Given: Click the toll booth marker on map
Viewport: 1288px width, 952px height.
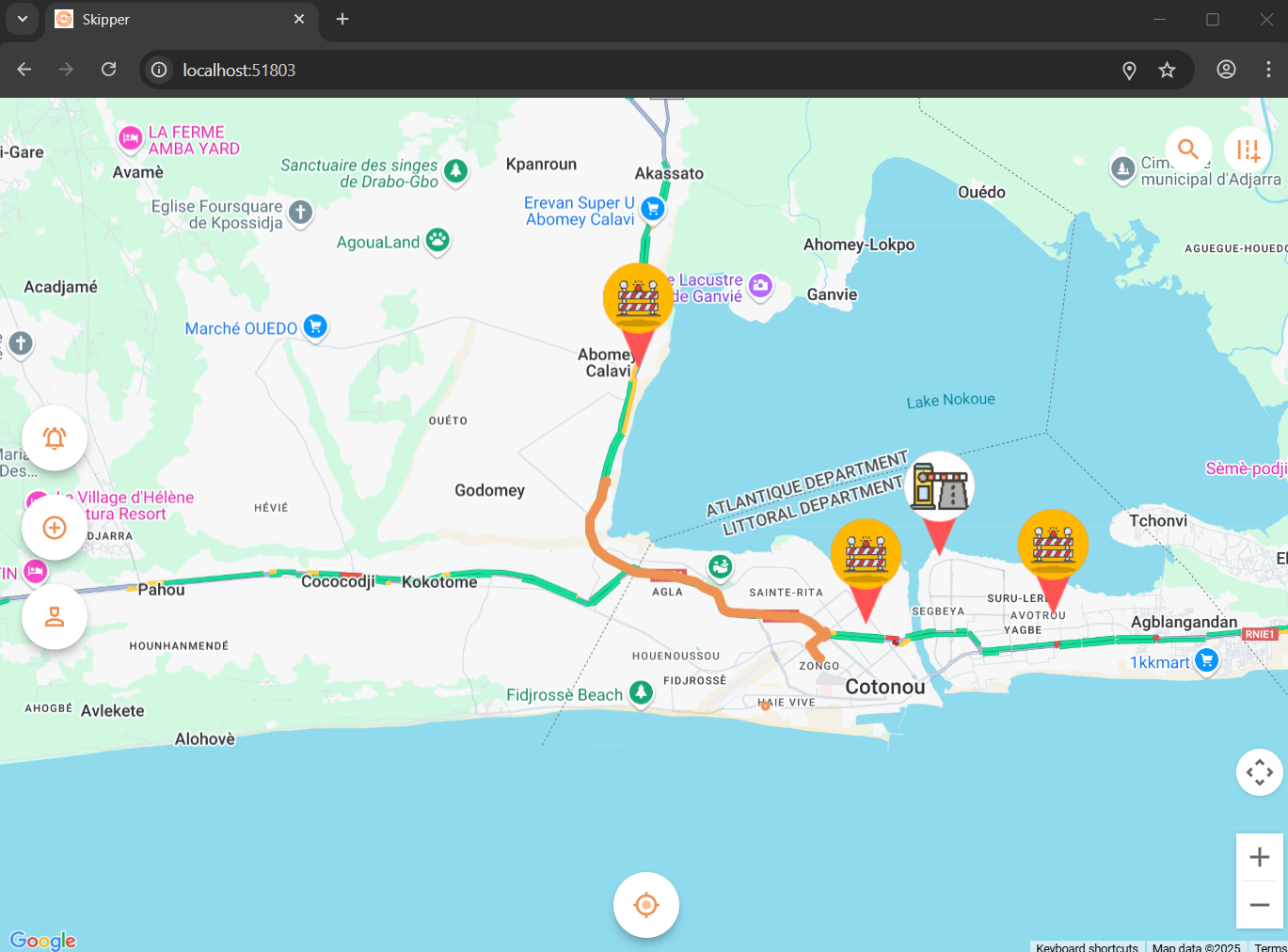Looking at the screenshot, I should (939, 487).
